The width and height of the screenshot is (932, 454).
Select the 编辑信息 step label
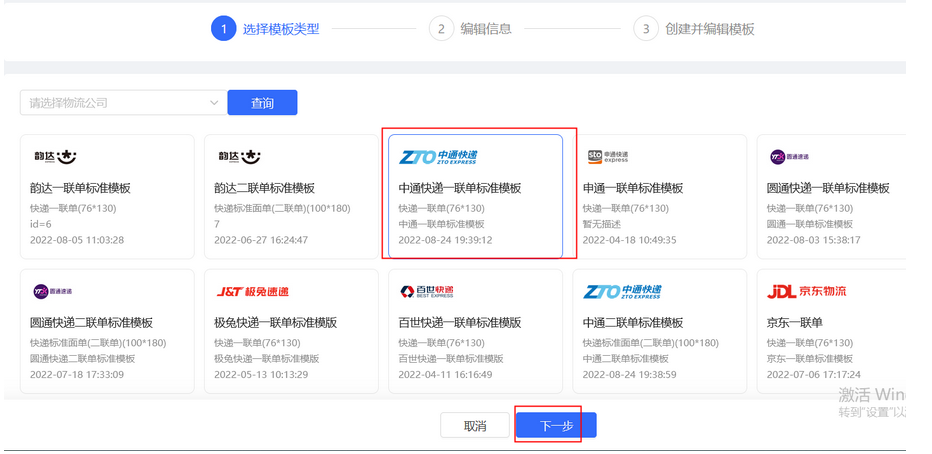coord(486,29)
